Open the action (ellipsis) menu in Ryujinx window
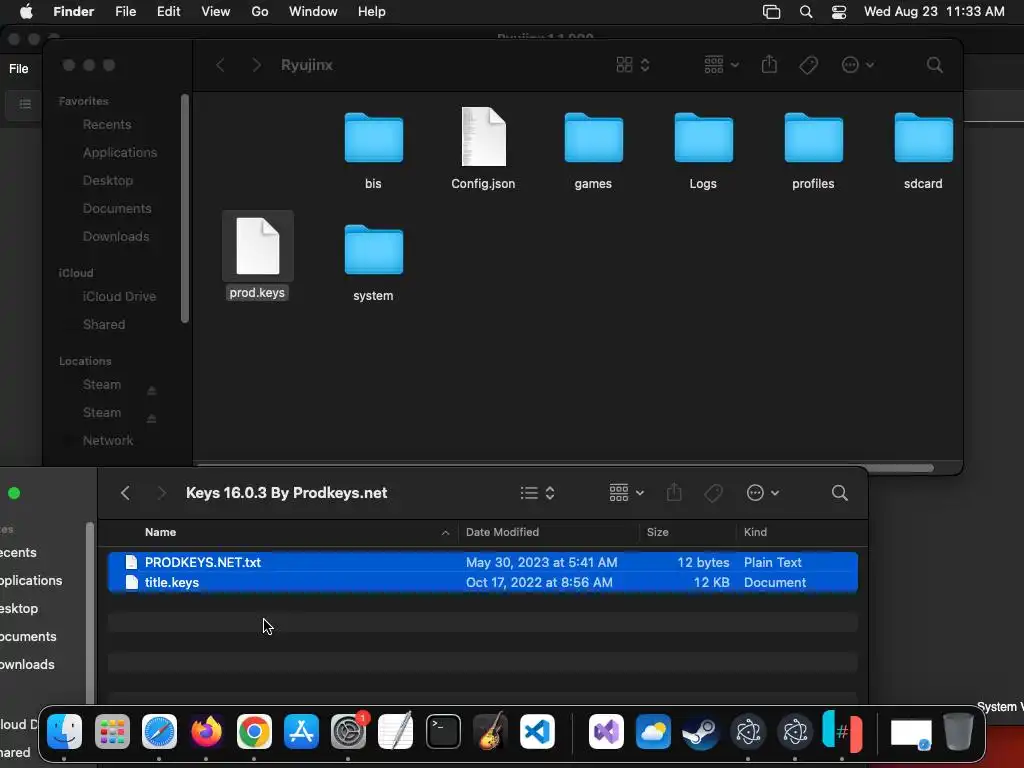Image resolution: width=1024 pixels, height=768 pixels. click(857, 65)
